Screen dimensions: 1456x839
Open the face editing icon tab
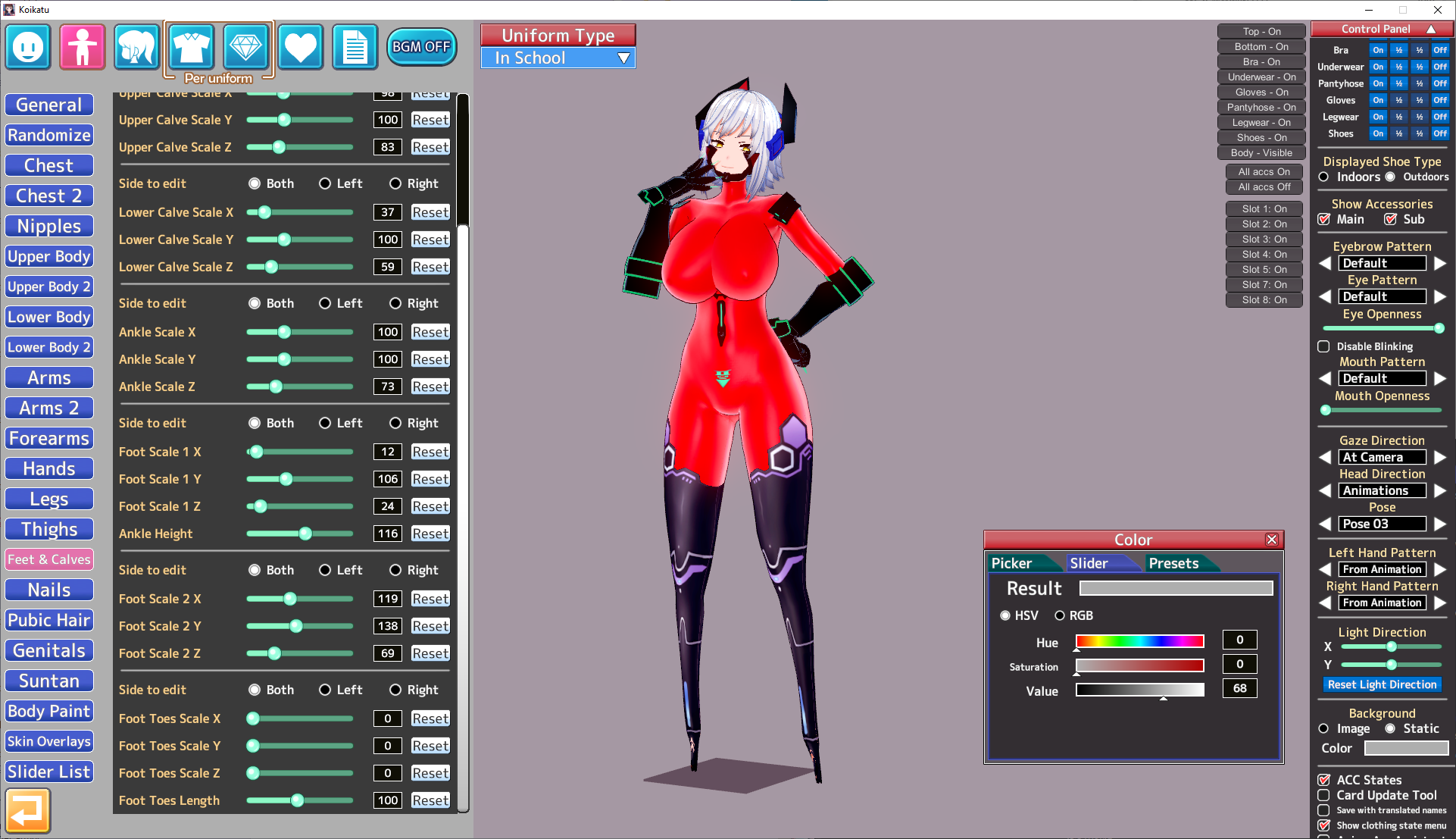[x=28, y=47]
